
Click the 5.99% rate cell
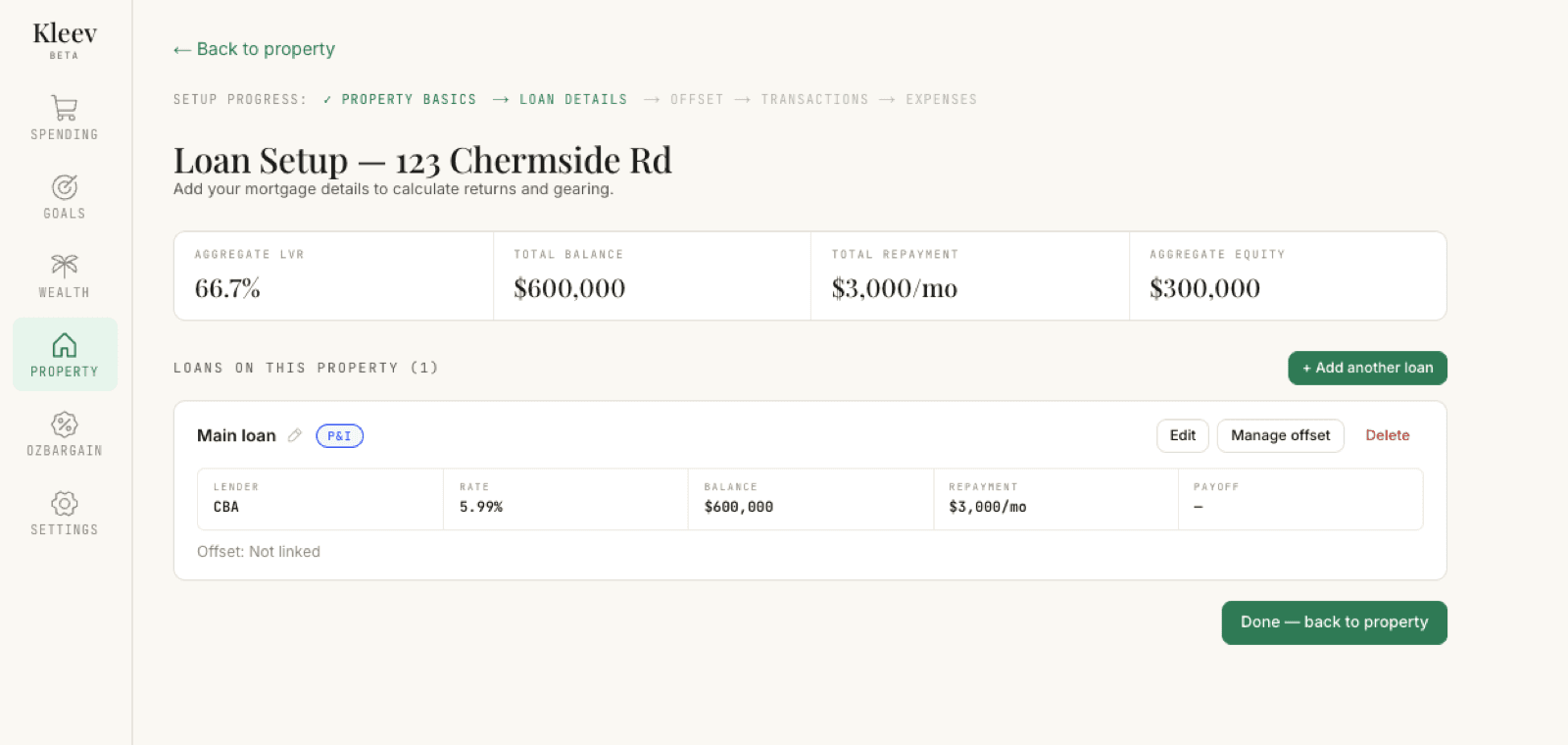point(565,499)
